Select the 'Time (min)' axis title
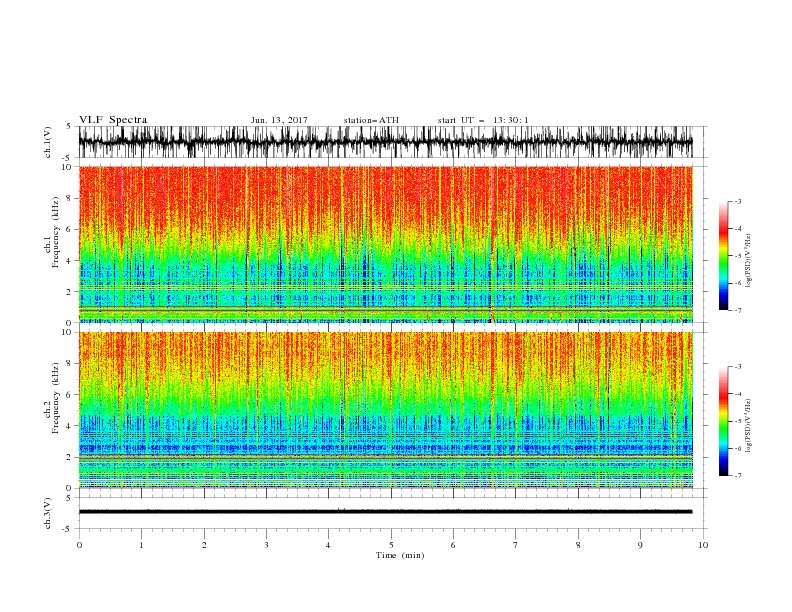Viewport: 792px width, 612px height. (x=400, y=555)
